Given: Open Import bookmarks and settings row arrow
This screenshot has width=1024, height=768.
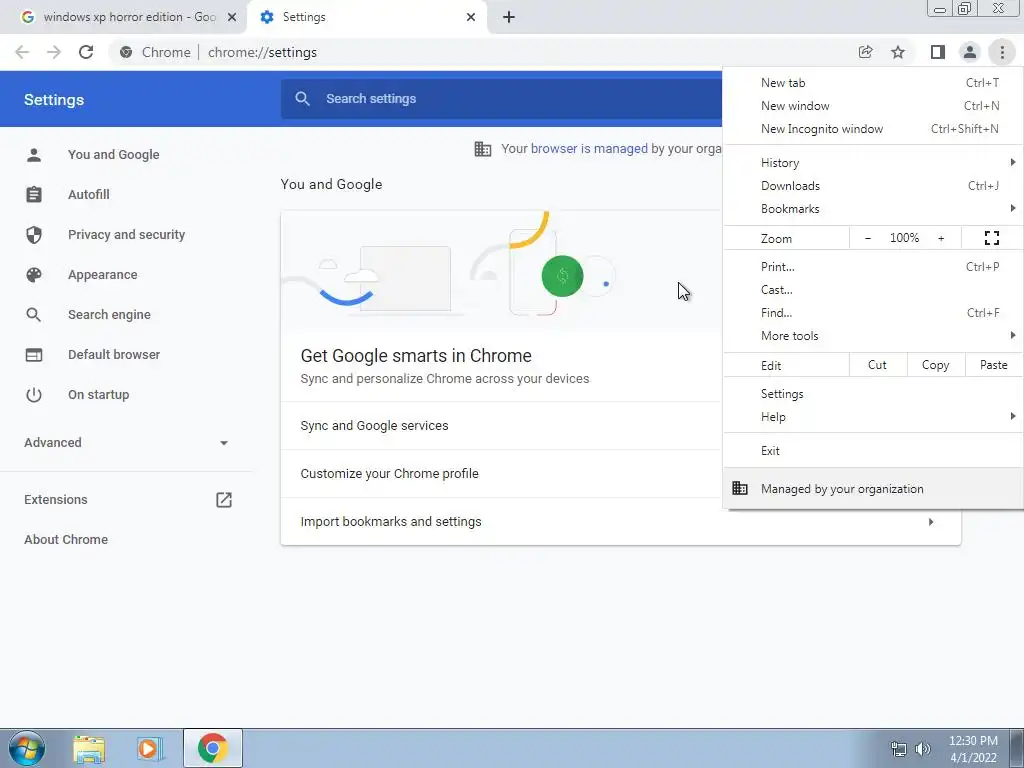Looking at the screenshot, I should (x=931, y=522).
